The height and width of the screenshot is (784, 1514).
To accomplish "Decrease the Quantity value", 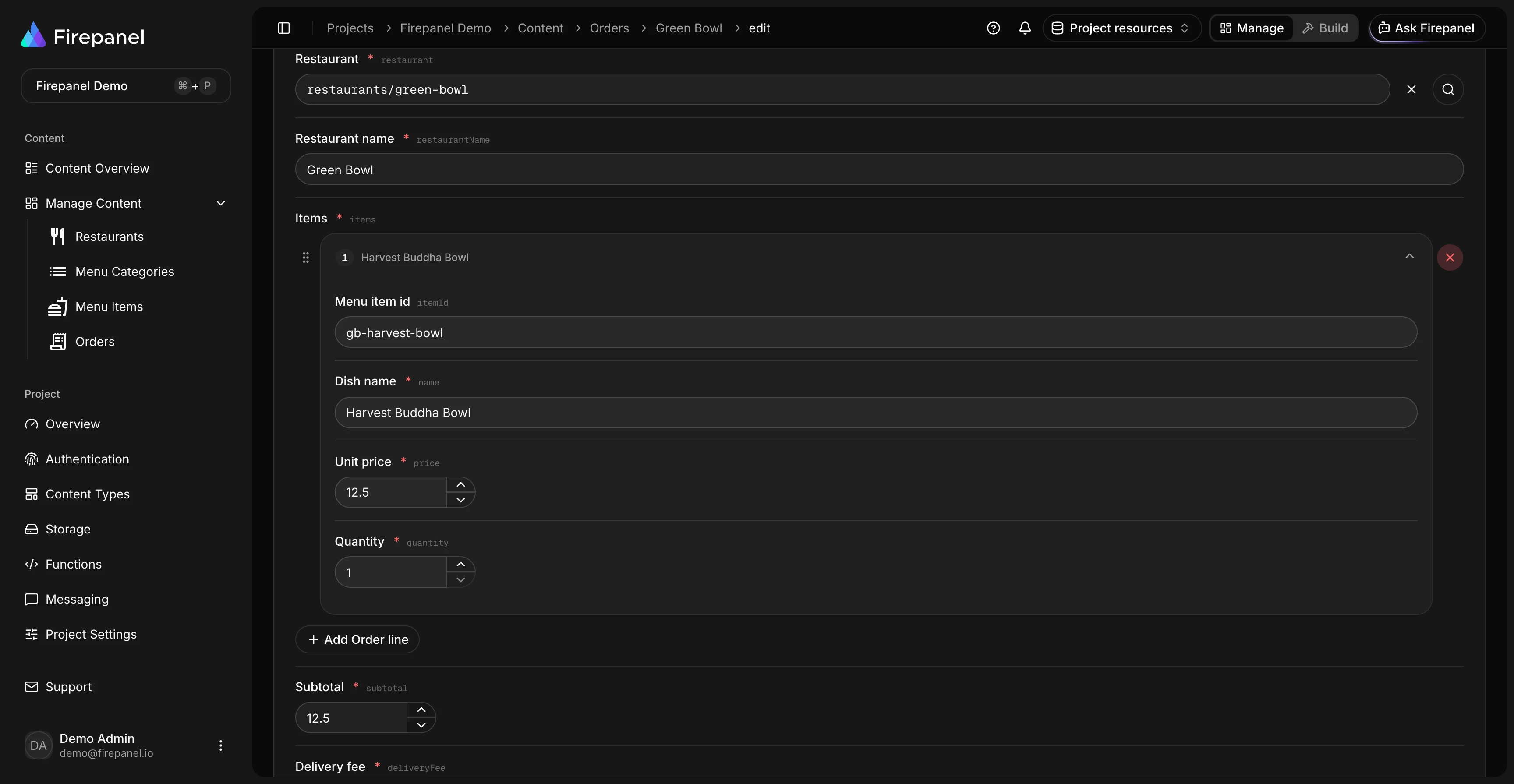I will click(461, 580).
